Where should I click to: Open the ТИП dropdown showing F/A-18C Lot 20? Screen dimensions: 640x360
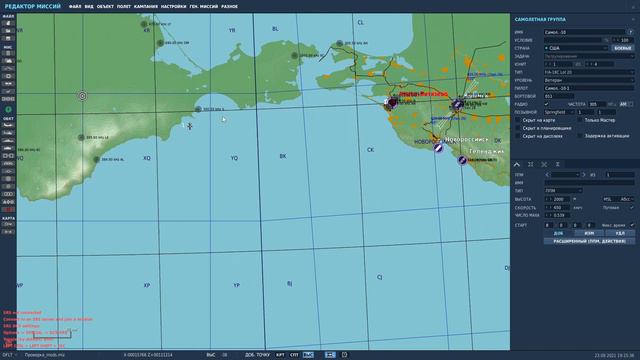tap(589, 72)
